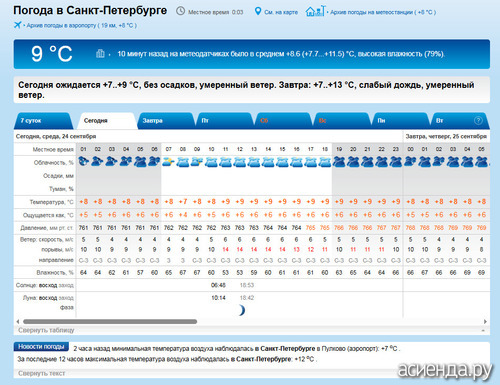Open the 7 суток tab
Viewport: 500px width, 385px height.
(x=43, y=121)
